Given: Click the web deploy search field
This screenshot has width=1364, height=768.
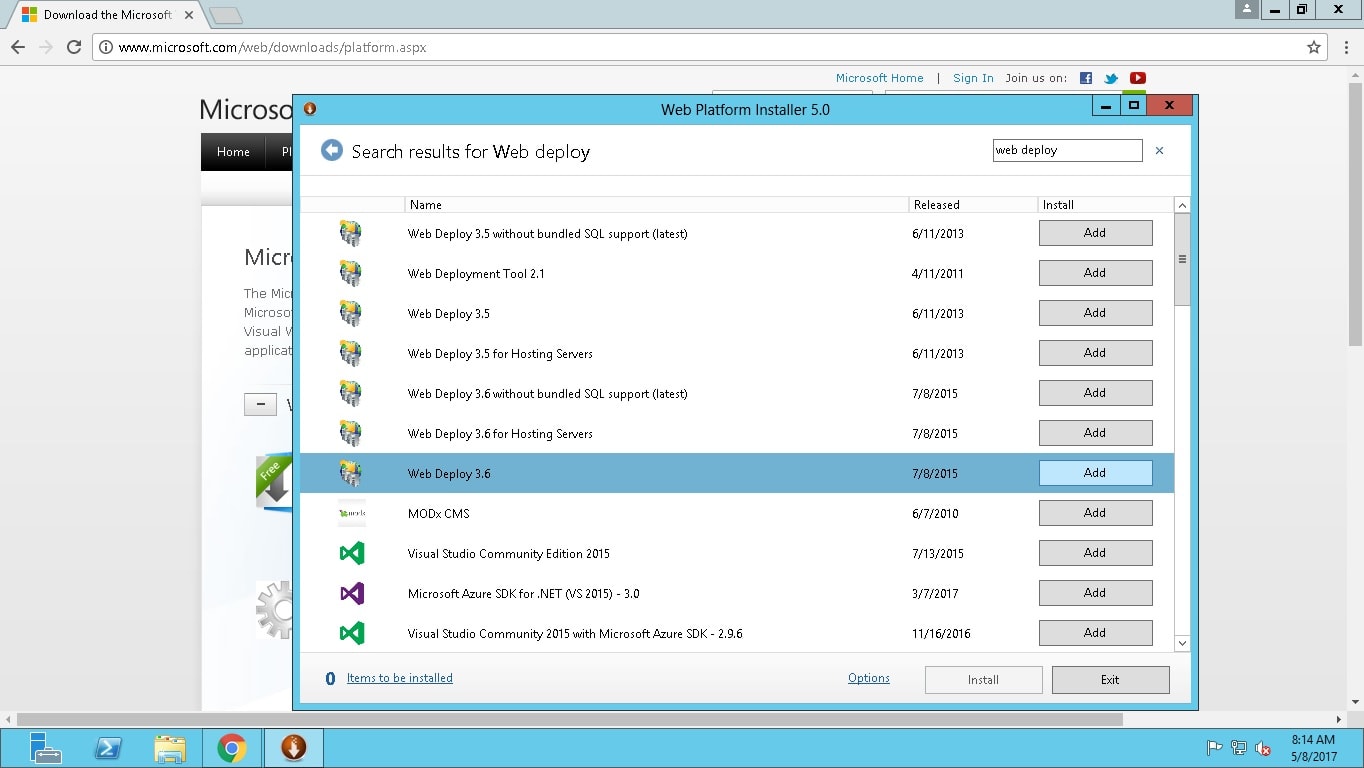Looking at the screenshot, I should (1067, 150).
